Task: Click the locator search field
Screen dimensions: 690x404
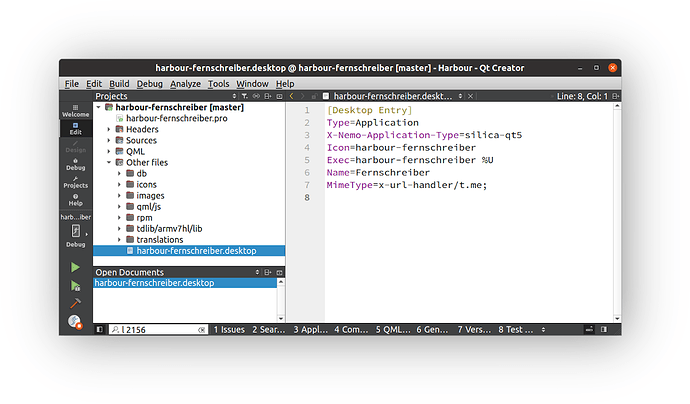Action: pos(158,329)
